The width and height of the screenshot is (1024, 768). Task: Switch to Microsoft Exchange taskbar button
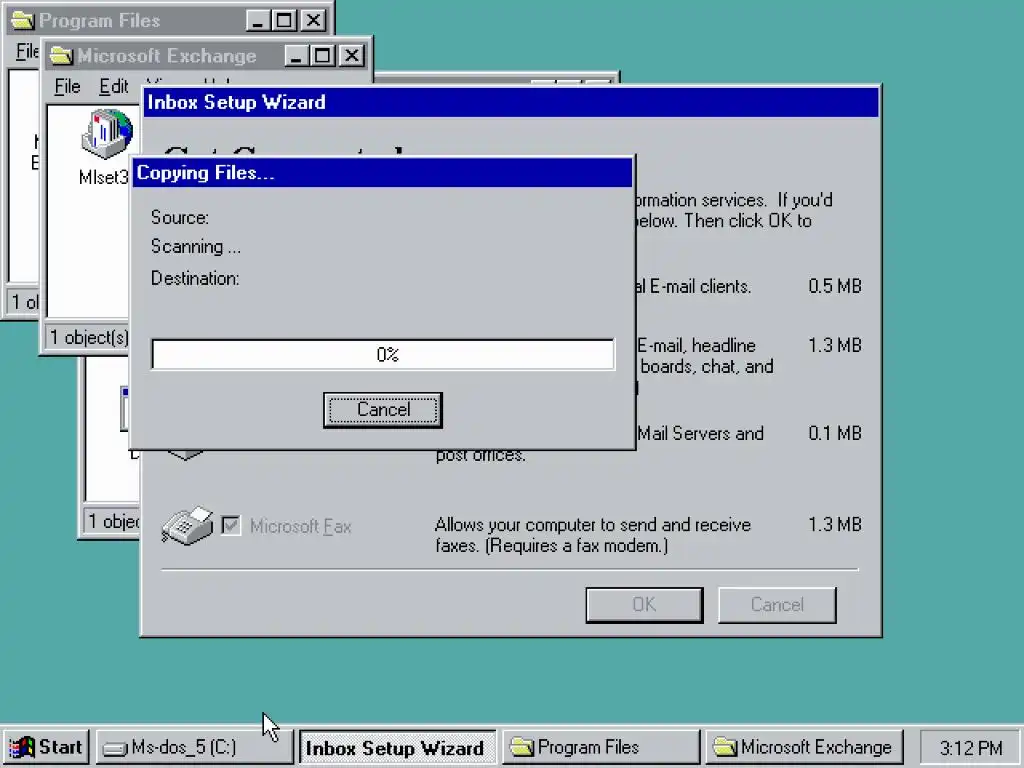click(x=804, y=747)
